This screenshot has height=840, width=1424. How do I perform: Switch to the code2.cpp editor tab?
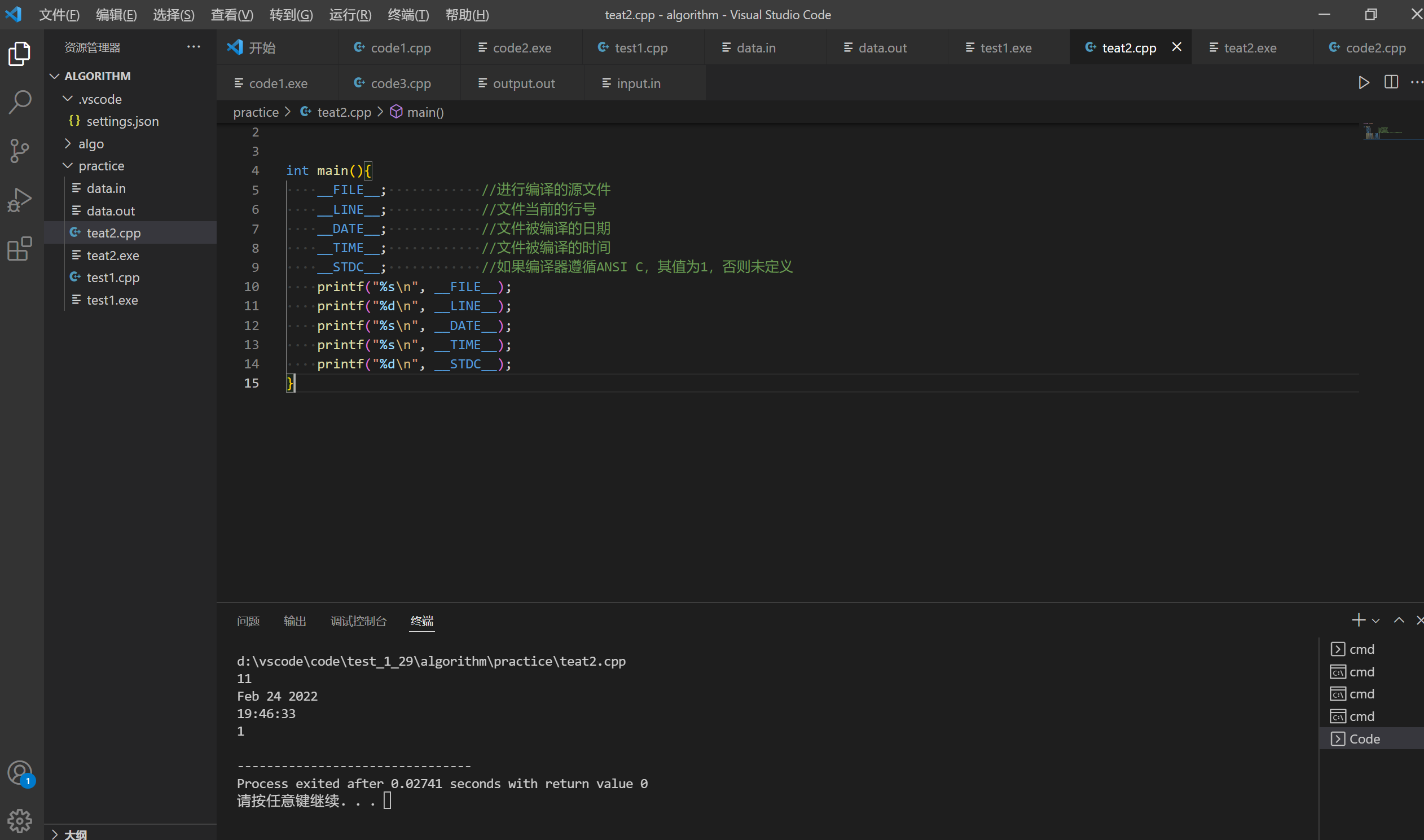[x=1369, y=47]
